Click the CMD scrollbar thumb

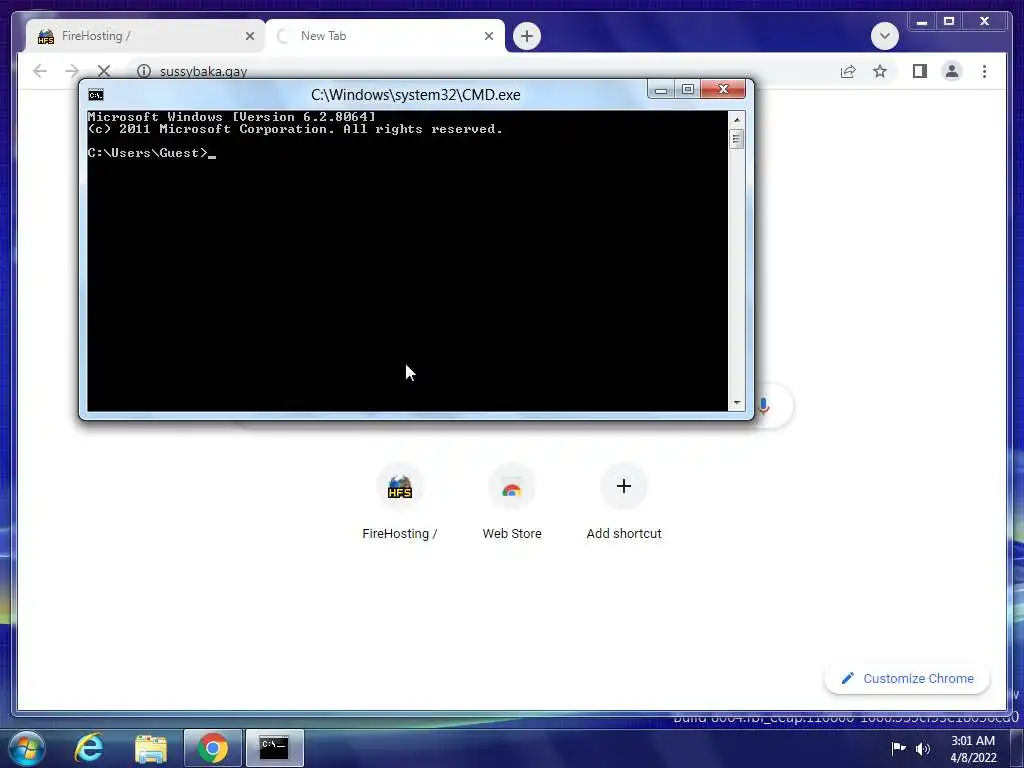[737, 139]
